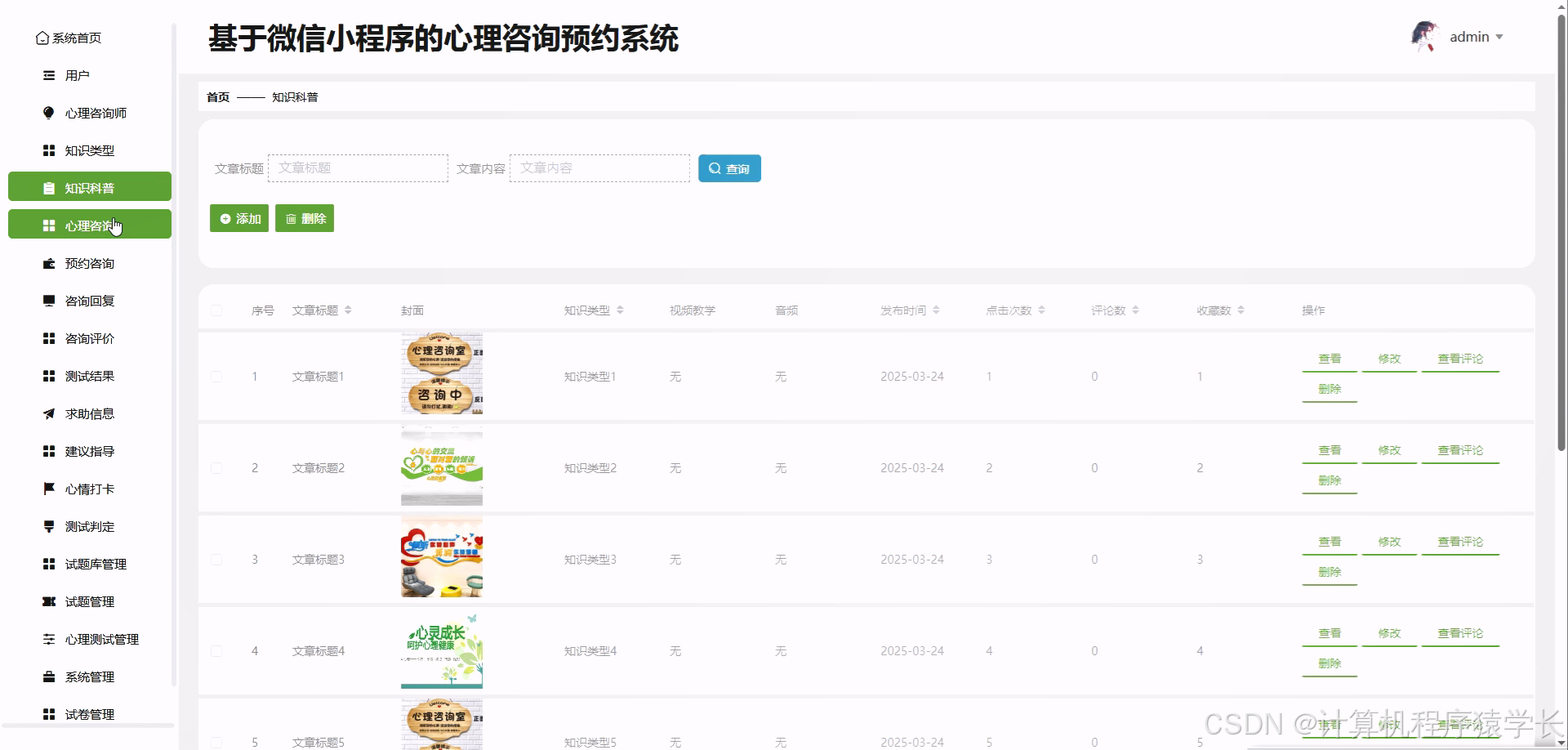This screenshot has height=750, width=1568.
Task: Click the 修改 link for 文章标题4
Action: coord(1389,632)
